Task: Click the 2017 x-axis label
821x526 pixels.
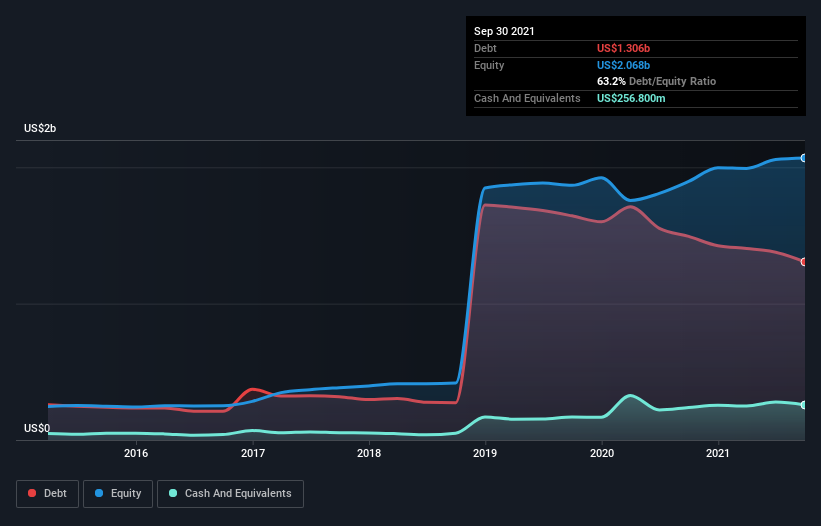Action: pyautogui.click(x=253, y=453)
